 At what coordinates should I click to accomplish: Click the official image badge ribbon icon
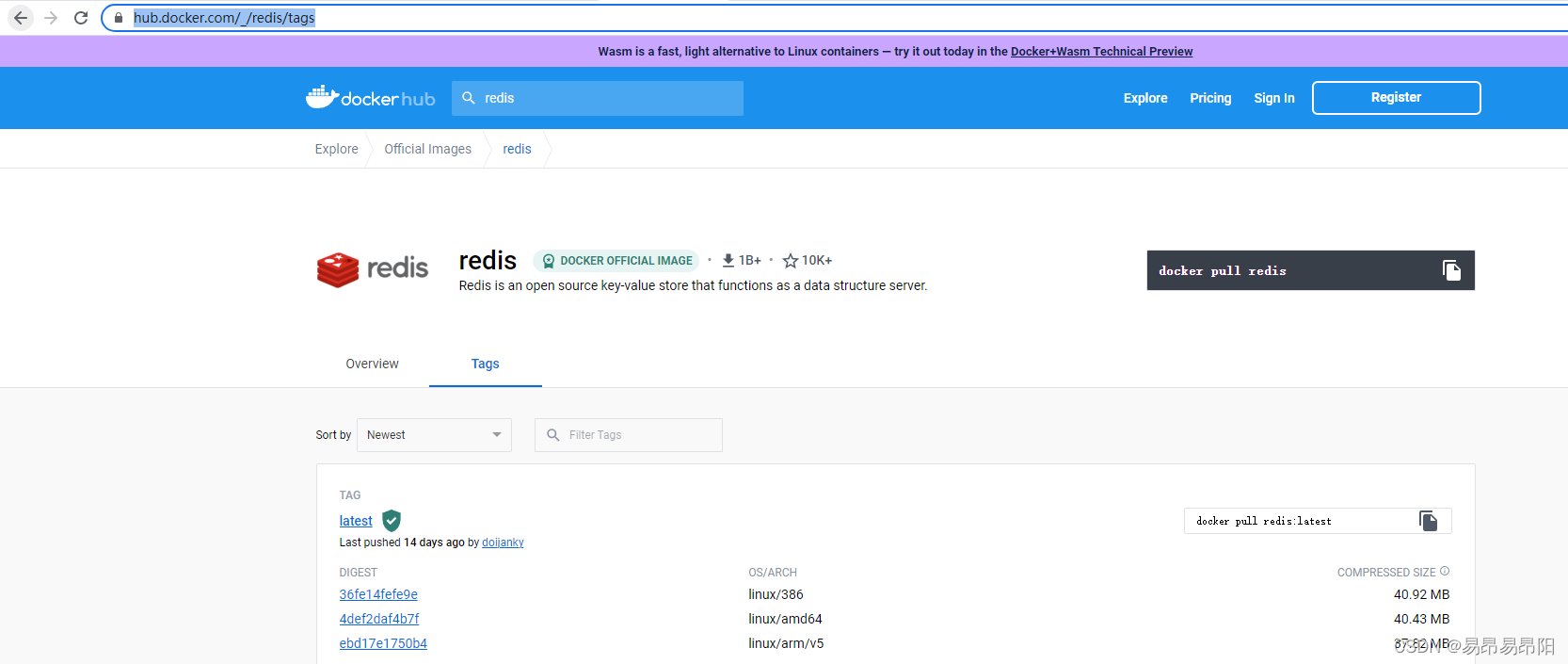[x=549, y=261]
